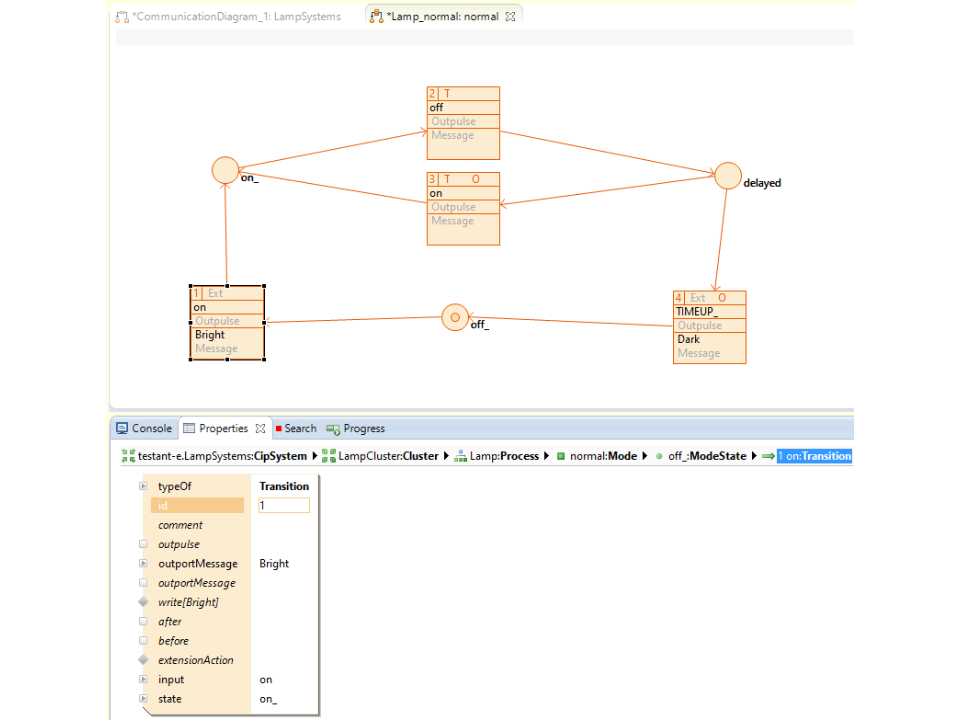
Task: Select transition box 4 TIMEUP_
Action: point(710,327)
